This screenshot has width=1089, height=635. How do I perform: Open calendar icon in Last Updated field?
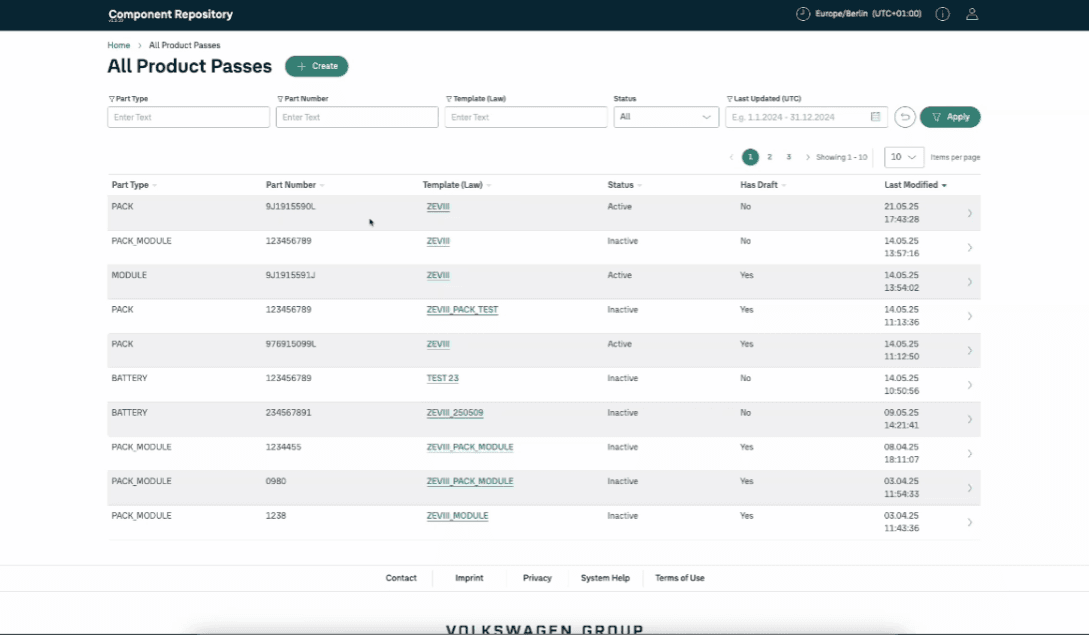pos(876,117)
